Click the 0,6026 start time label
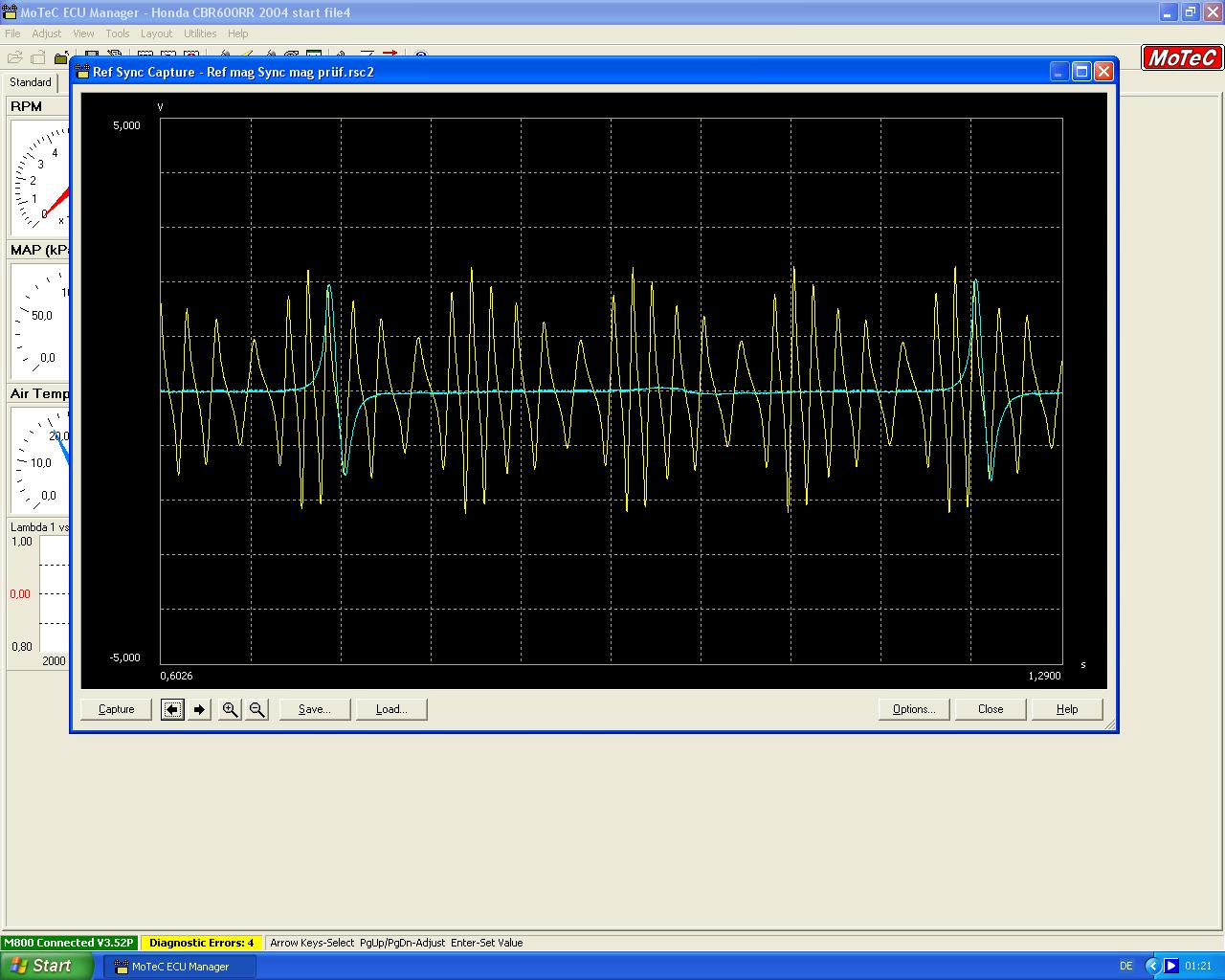The width and height of the screenshot is (1225, 980). point(176,676)
